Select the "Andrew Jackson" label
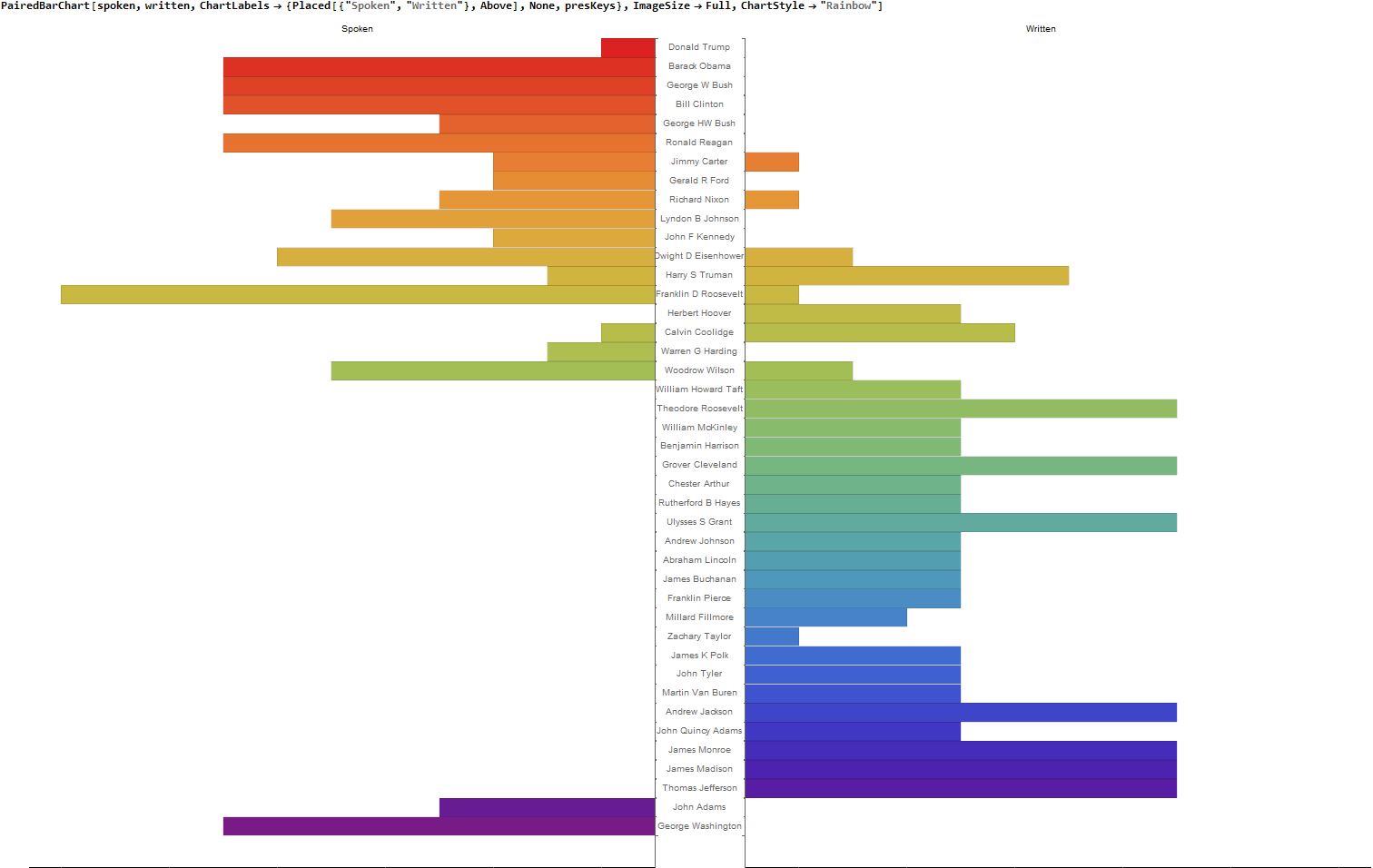 699,712
